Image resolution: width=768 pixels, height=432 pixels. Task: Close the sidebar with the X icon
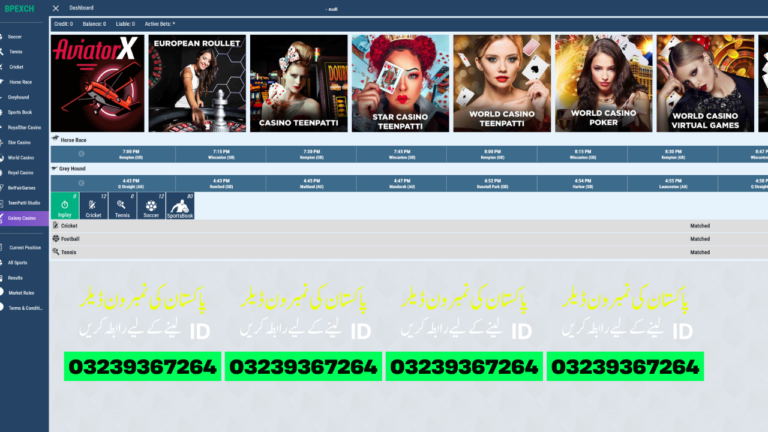(55, 8)
